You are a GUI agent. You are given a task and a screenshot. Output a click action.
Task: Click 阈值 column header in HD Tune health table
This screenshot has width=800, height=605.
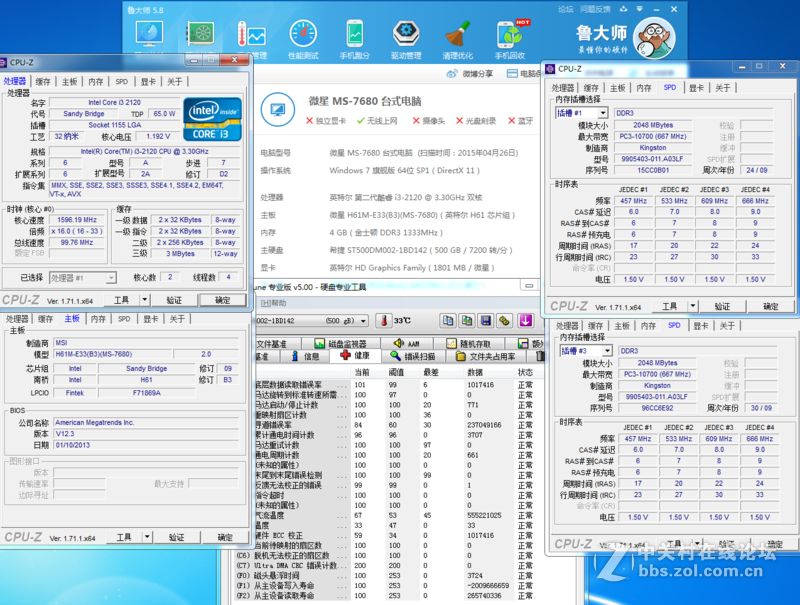(x=396, y=372)
